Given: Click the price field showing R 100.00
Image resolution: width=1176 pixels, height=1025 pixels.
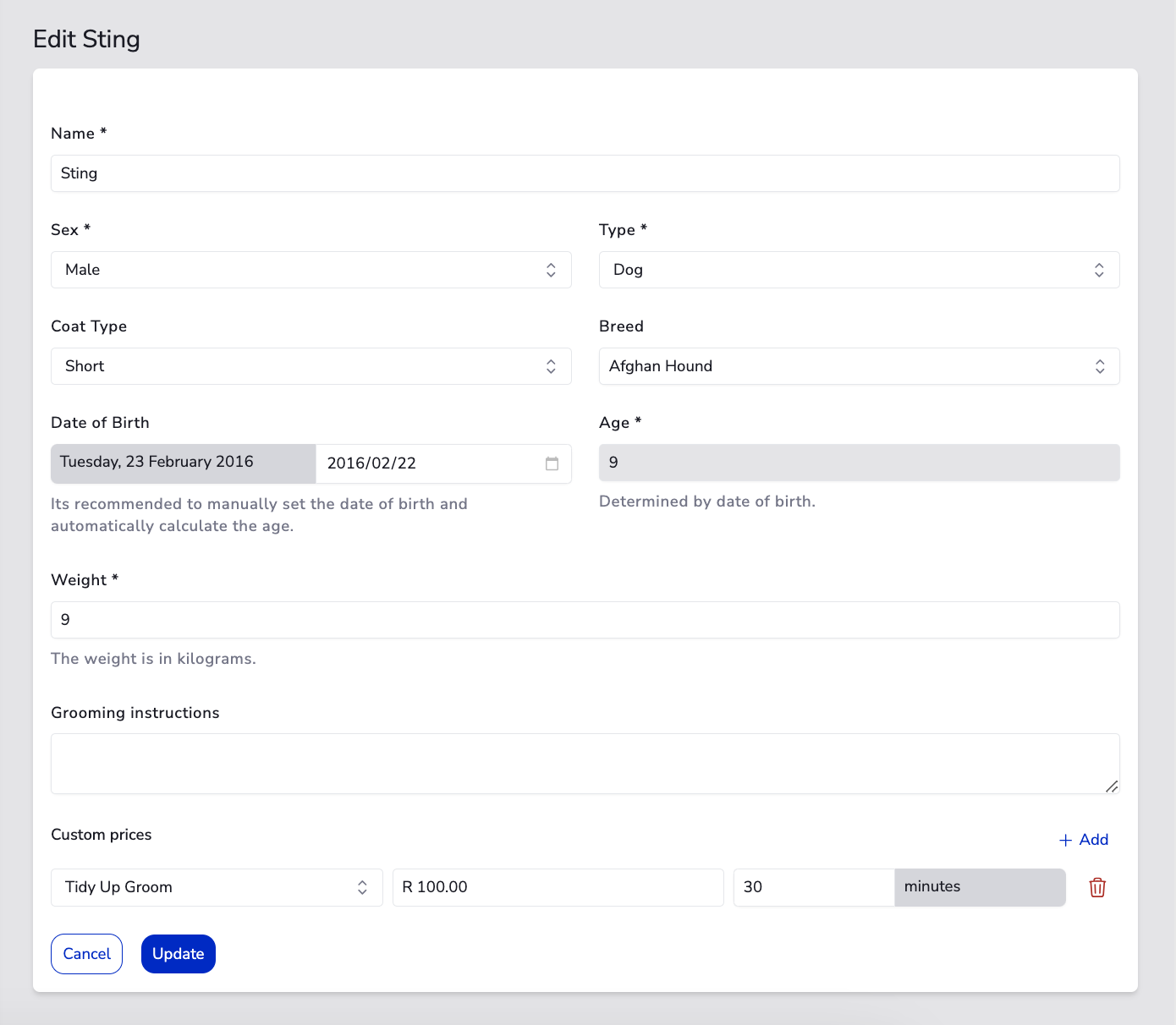Looking at the screenshot, I should (558, 887).
